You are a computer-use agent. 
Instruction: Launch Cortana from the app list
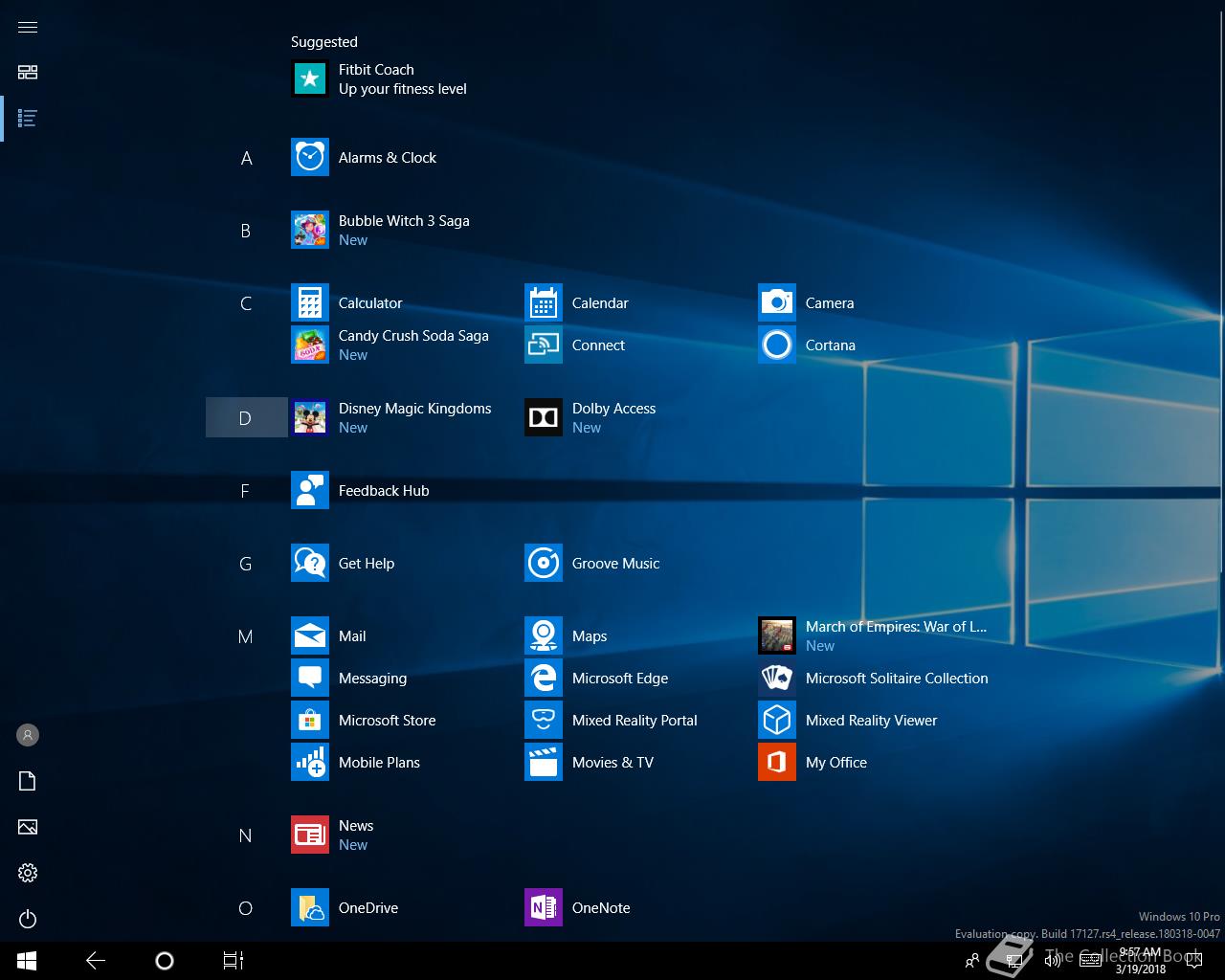point(777,345)
